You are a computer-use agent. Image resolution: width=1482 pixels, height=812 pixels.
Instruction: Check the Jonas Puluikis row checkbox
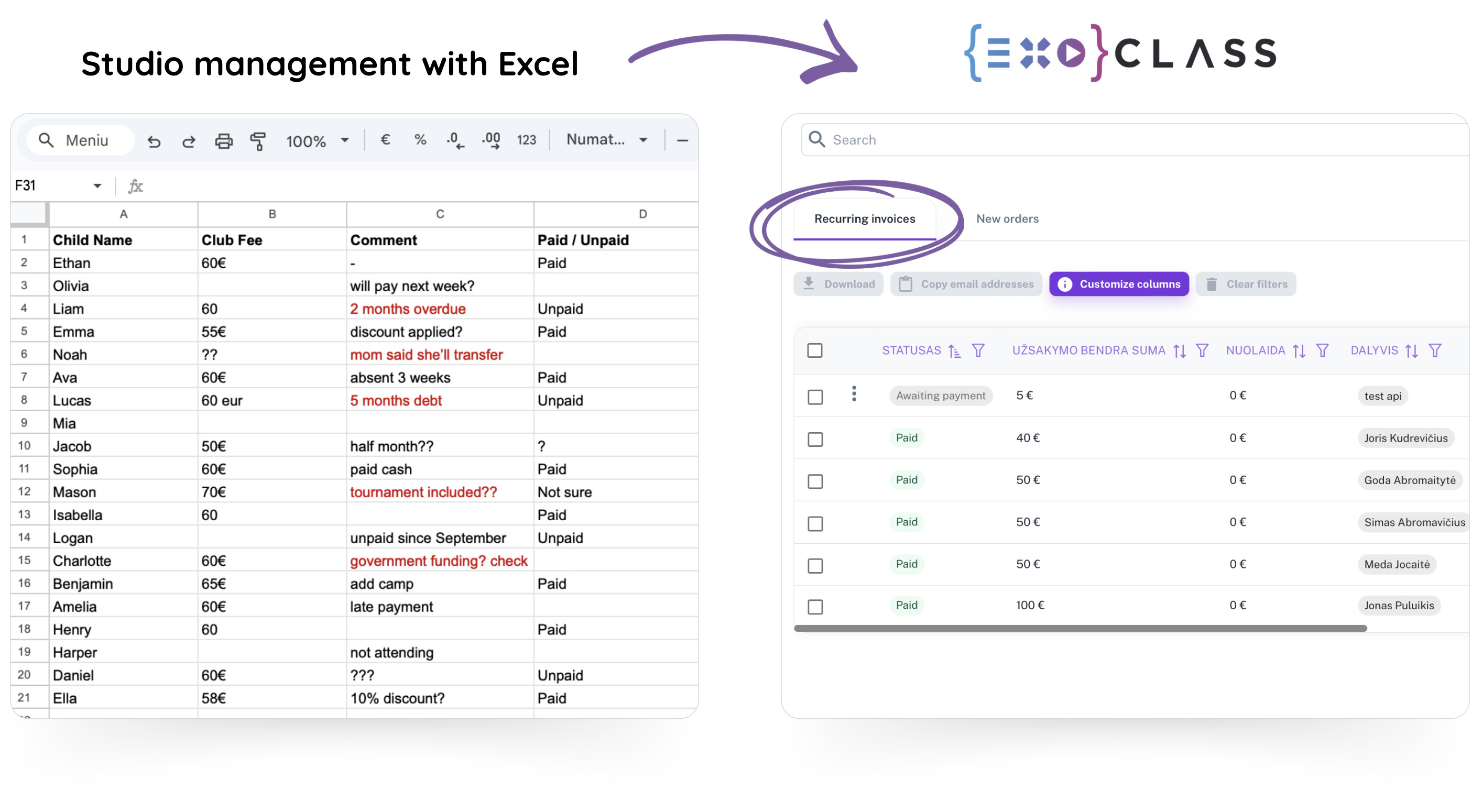point(815,607)
